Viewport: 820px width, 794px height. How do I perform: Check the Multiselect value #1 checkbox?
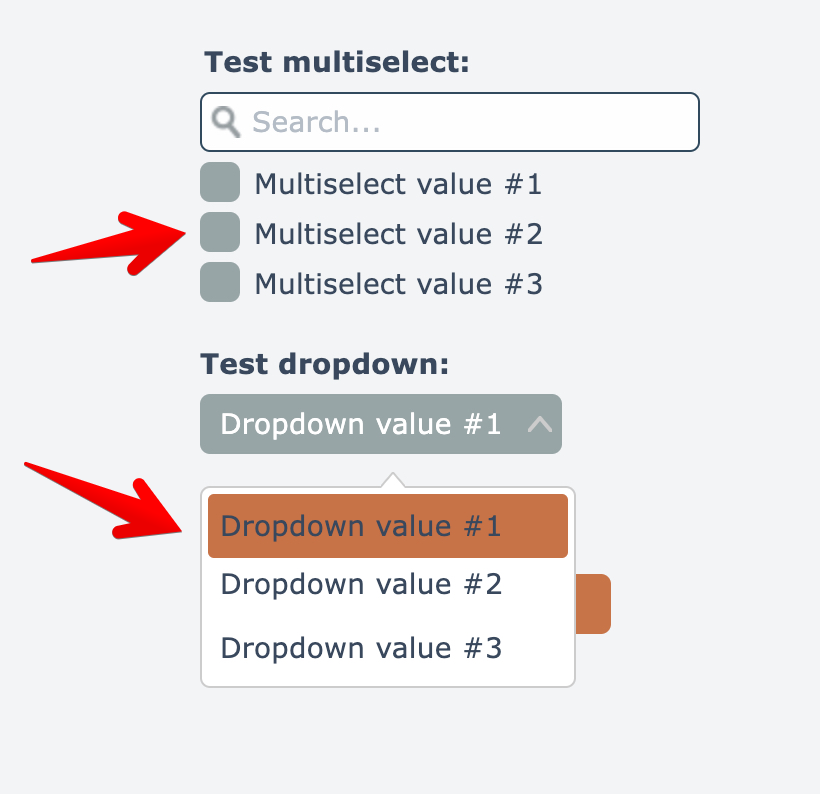[220, 182]
